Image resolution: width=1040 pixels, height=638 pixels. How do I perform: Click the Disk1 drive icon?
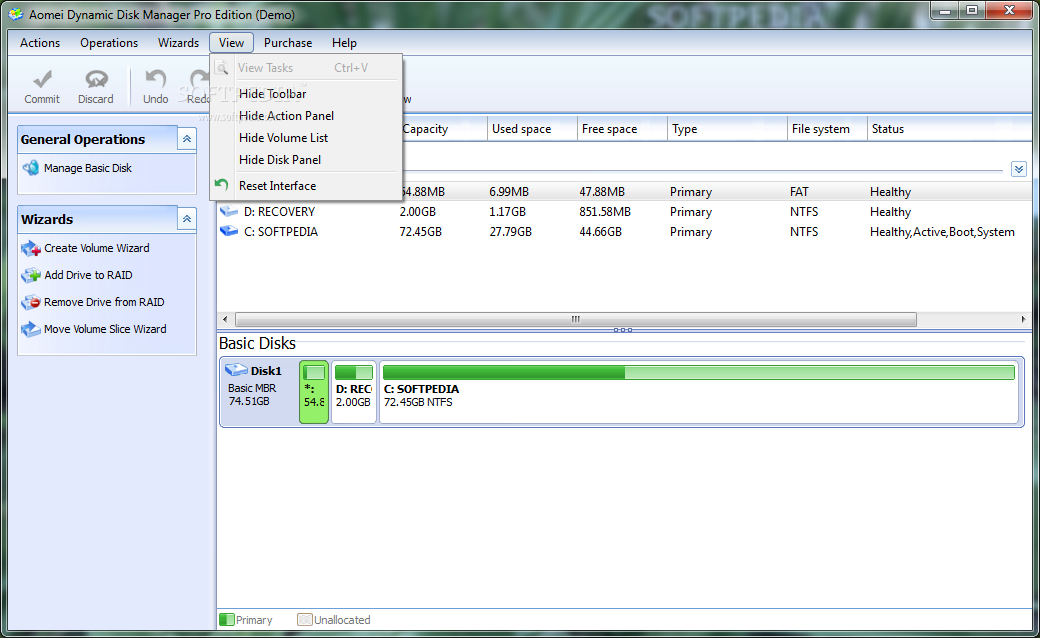[x=235, y=370]
